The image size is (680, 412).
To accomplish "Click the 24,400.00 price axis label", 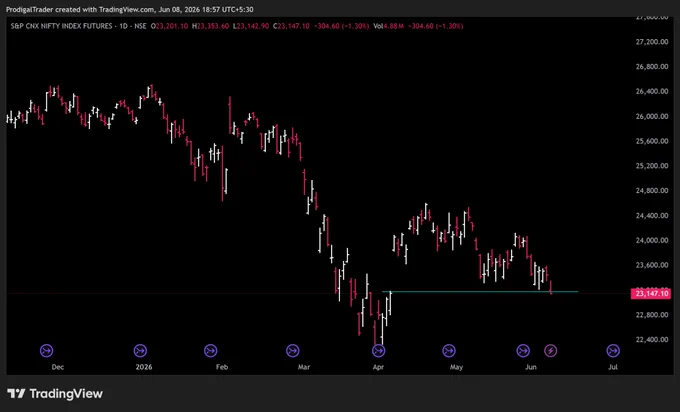I will coord(652,216).
